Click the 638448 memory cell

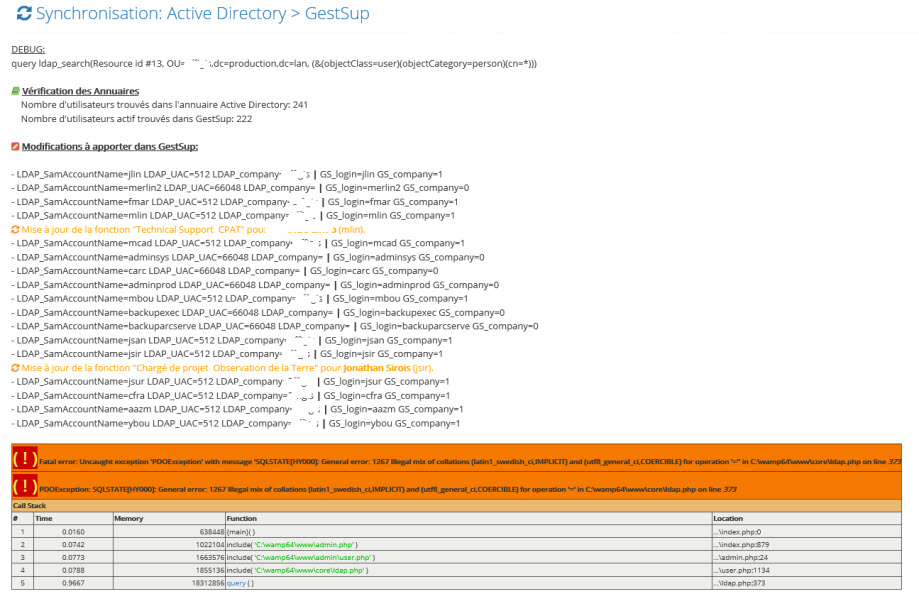tap(169, 532)
